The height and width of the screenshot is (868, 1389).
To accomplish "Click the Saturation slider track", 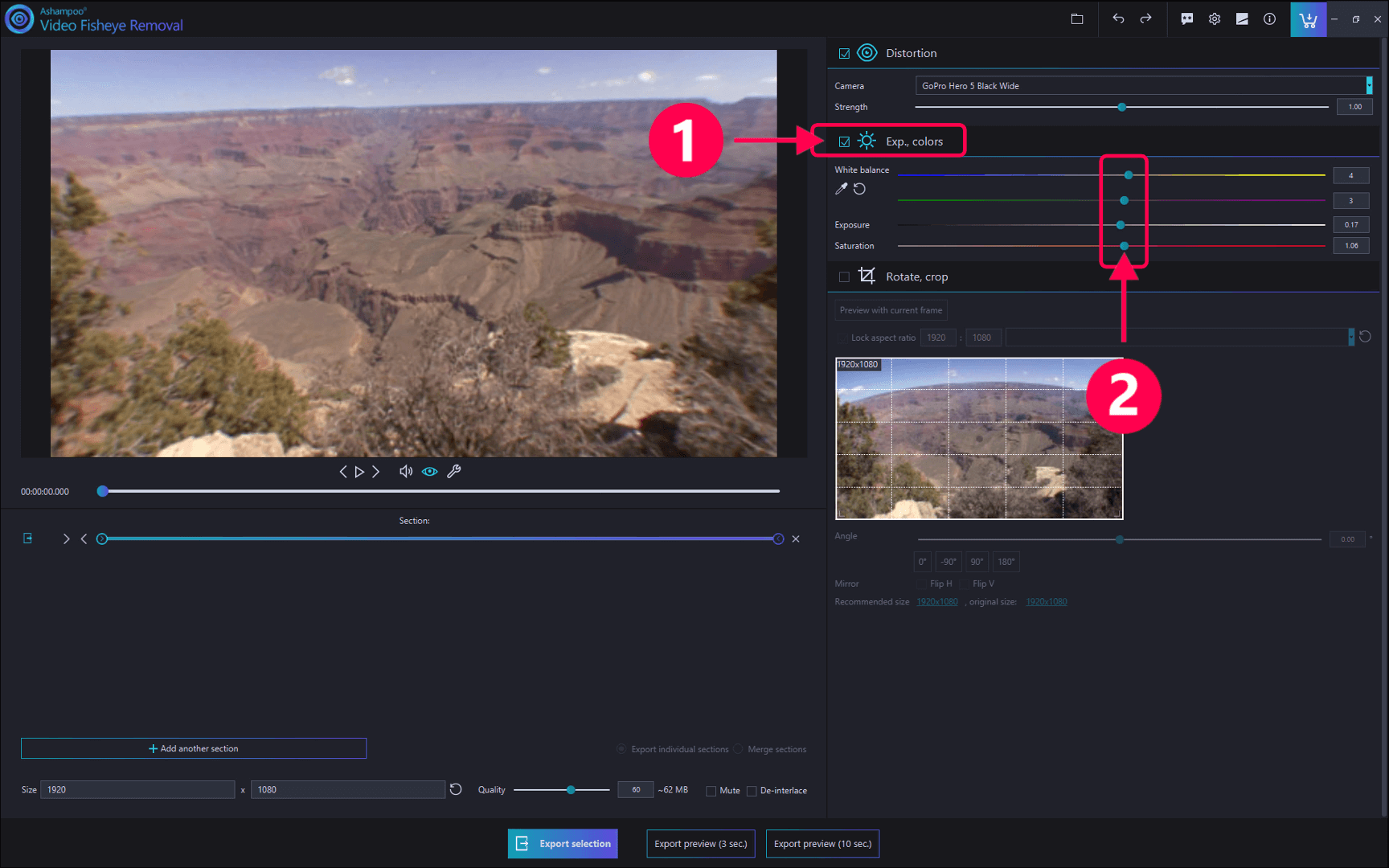I will pos(1111,246).
